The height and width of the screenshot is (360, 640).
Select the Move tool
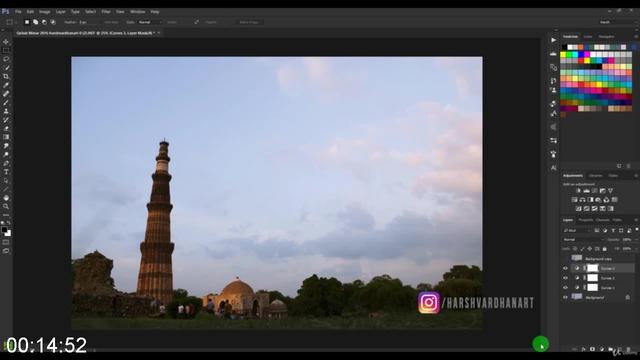point(6,42)
